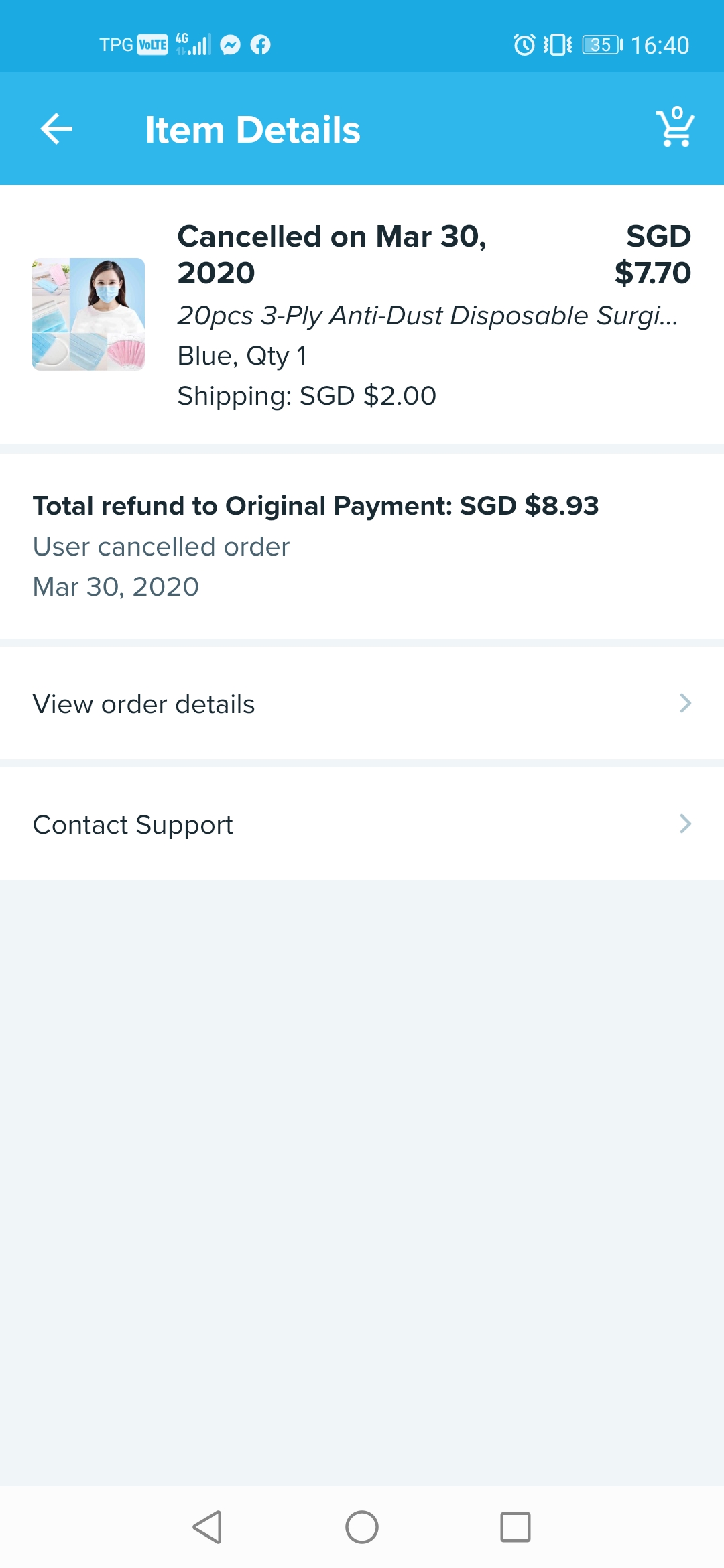Open the shopping cart
Screen dimensions: 724x1568
(675, 129)
